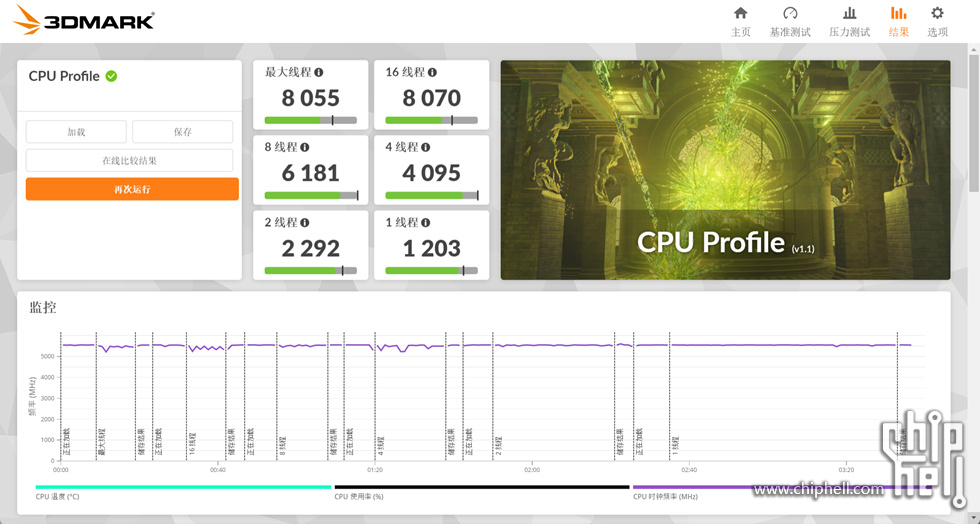980x524 pixels.
Task: Click the 4 threads score bar
Action: click(431, 195)
